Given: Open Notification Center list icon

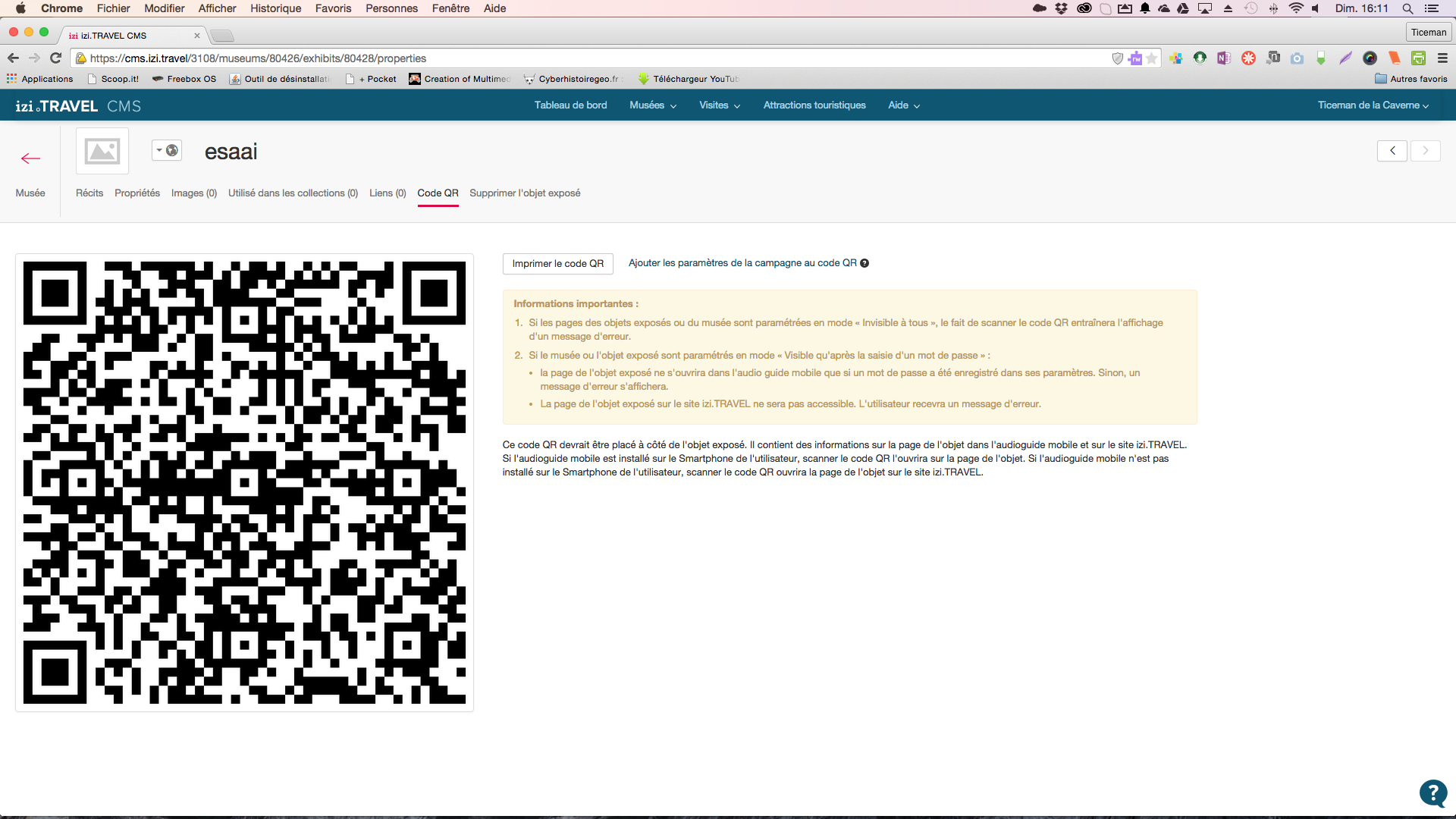Looking at the screenshot, I should (1432, 8).
